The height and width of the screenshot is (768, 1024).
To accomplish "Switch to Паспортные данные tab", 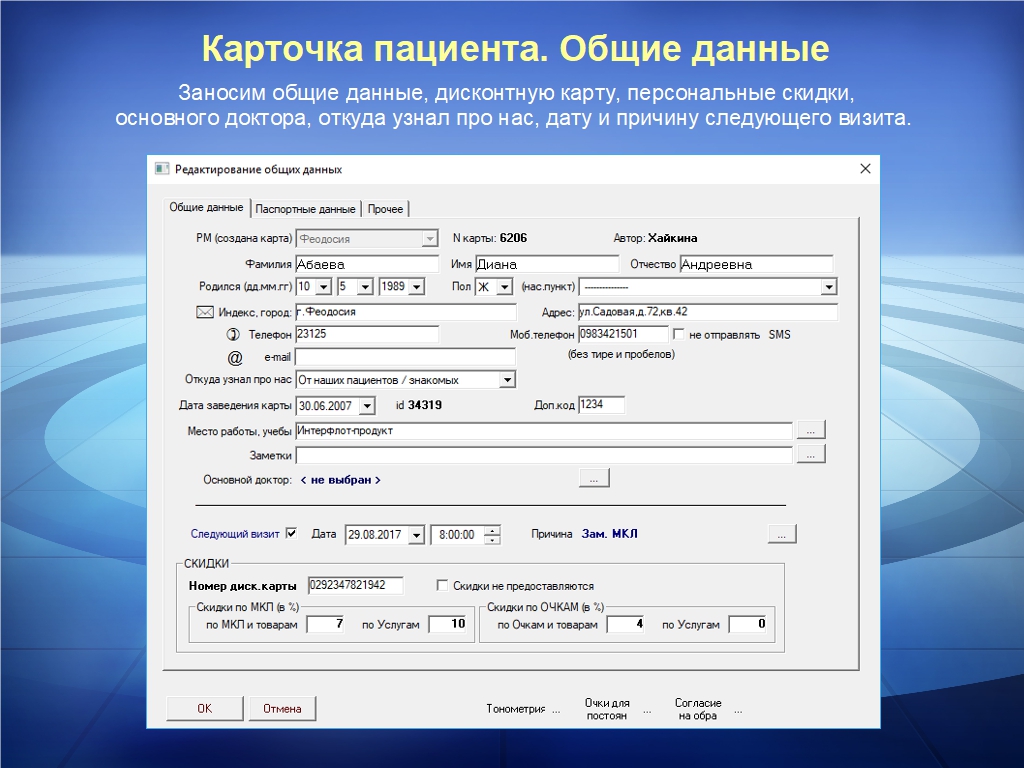I will [305, 209].
